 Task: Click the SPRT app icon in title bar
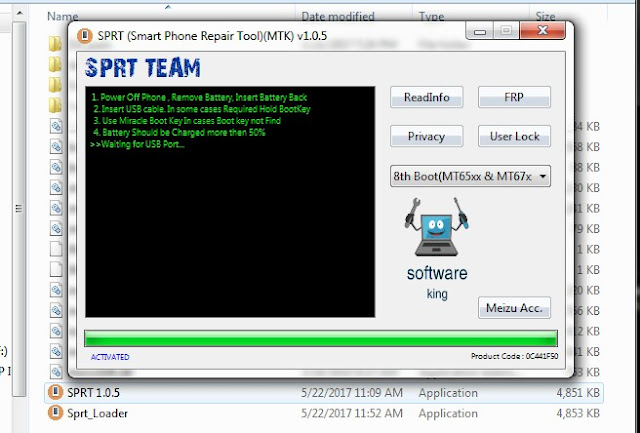(84, 36)
